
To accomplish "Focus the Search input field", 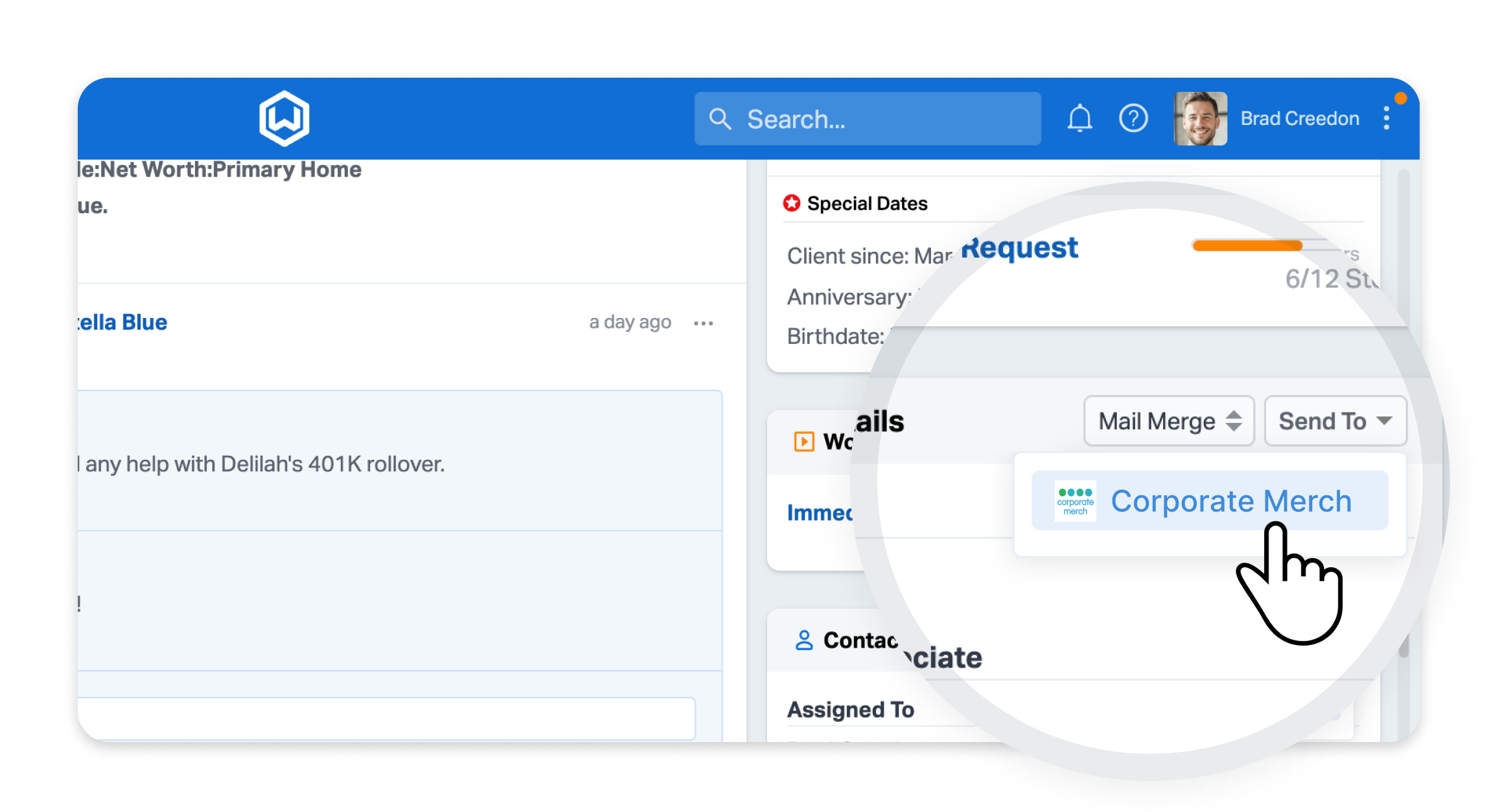I will [868, 118].
